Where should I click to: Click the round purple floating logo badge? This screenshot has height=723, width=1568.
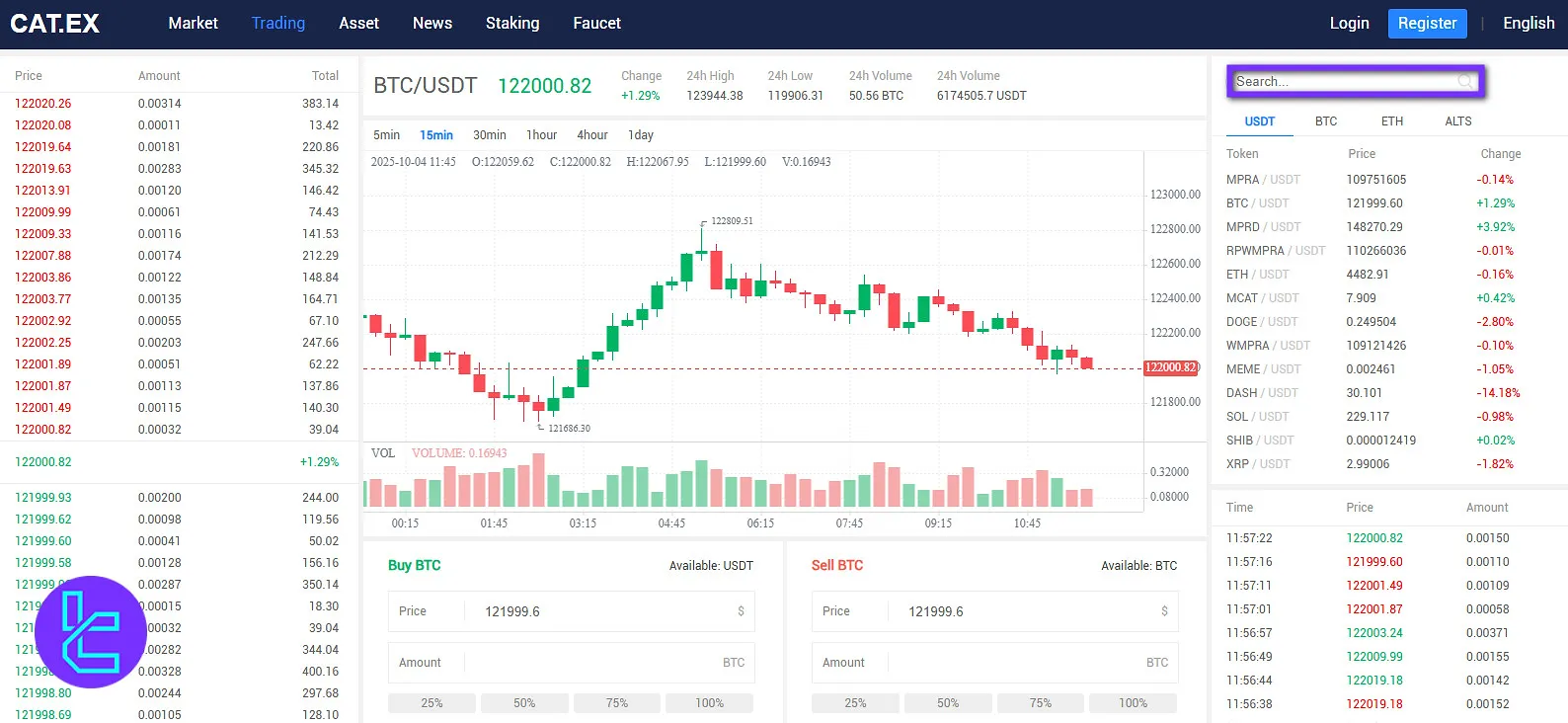click(x=91, y=632)
